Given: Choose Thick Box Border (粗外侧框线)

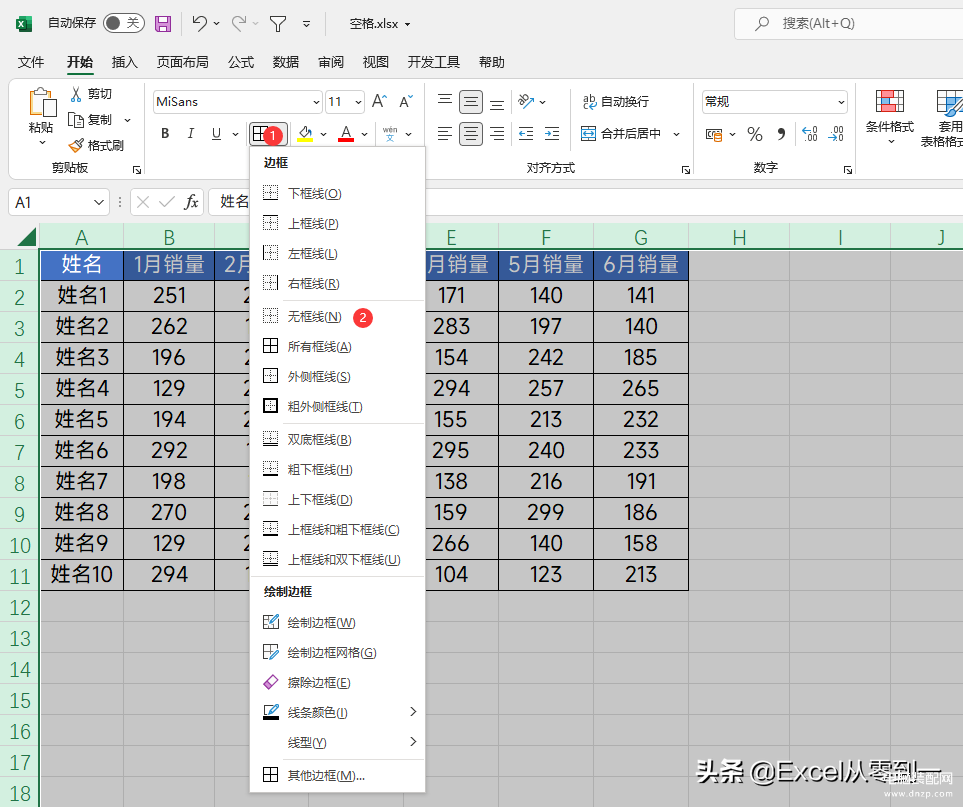Looking at the screenshot, I should coord(338,407).
